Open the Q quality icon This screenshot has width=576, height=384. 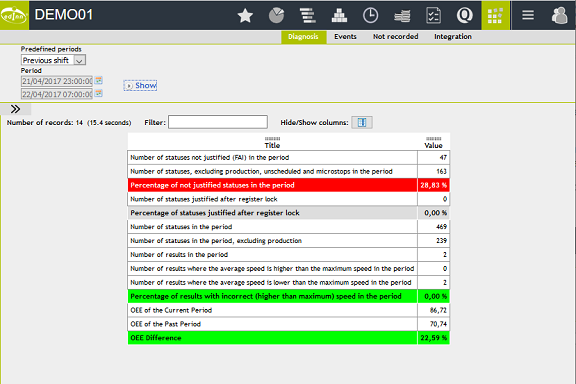[x=465, y=15]
